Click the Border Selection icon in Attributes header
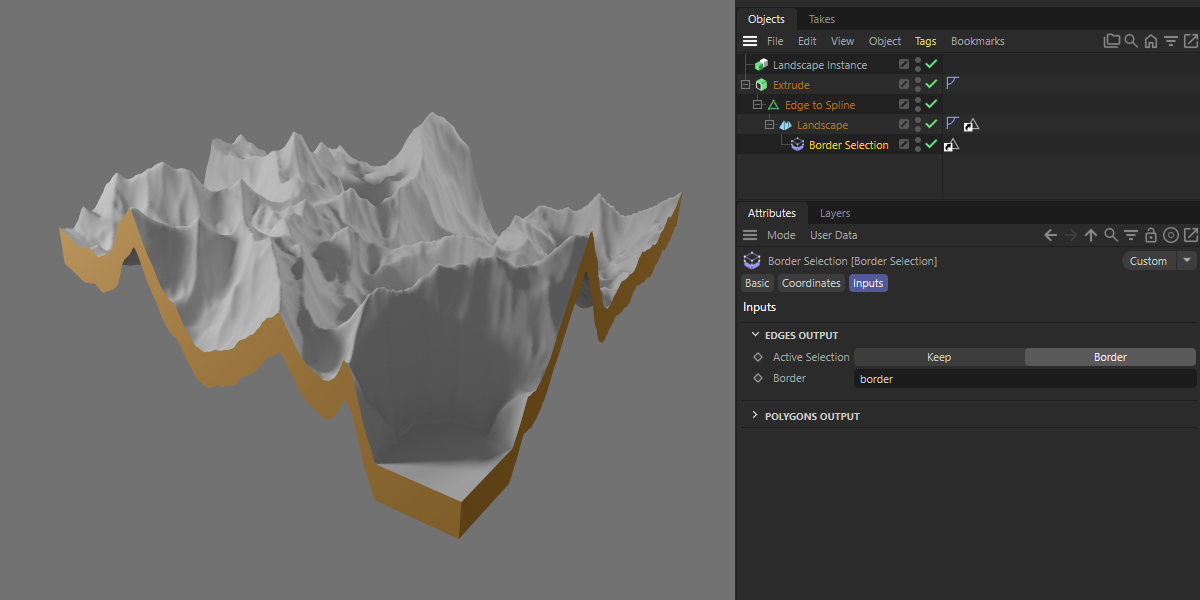The height and width of the screenshot is (600, 1200). pyautogui.click(x=752, y=261)
